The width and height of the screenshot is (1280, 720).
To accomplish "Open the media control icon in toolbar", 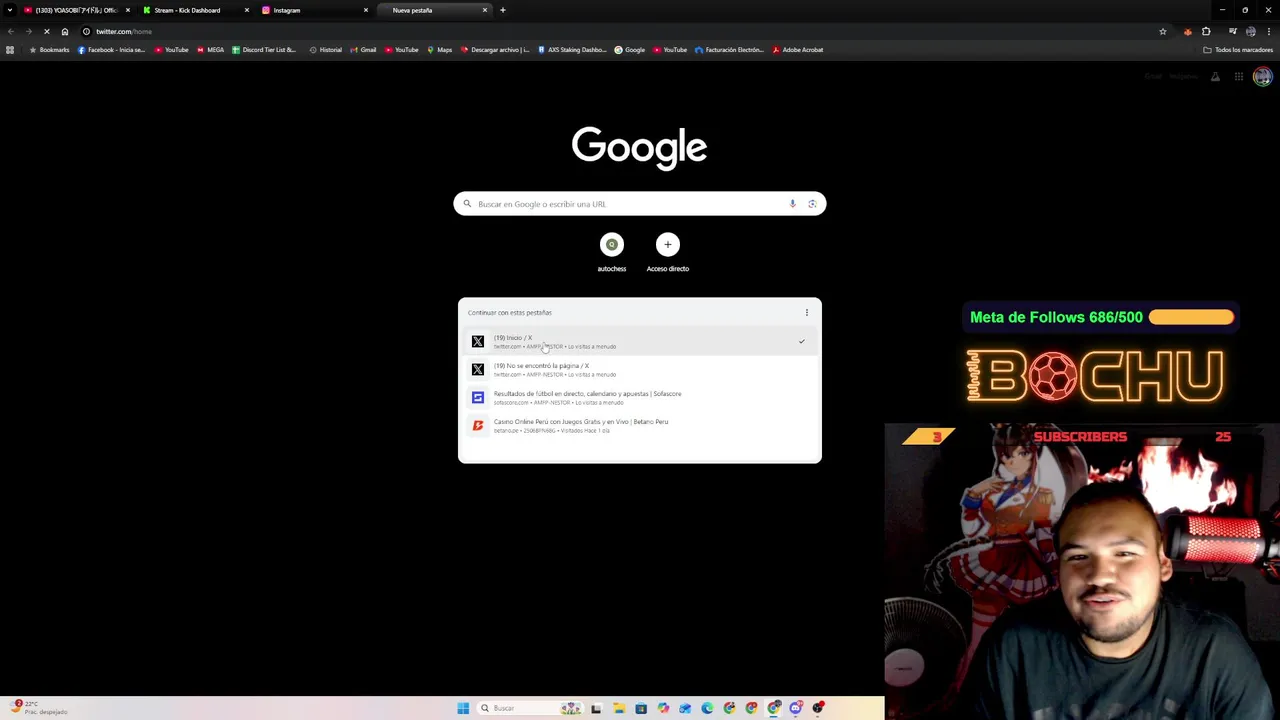I will (x=1232, y=31).
